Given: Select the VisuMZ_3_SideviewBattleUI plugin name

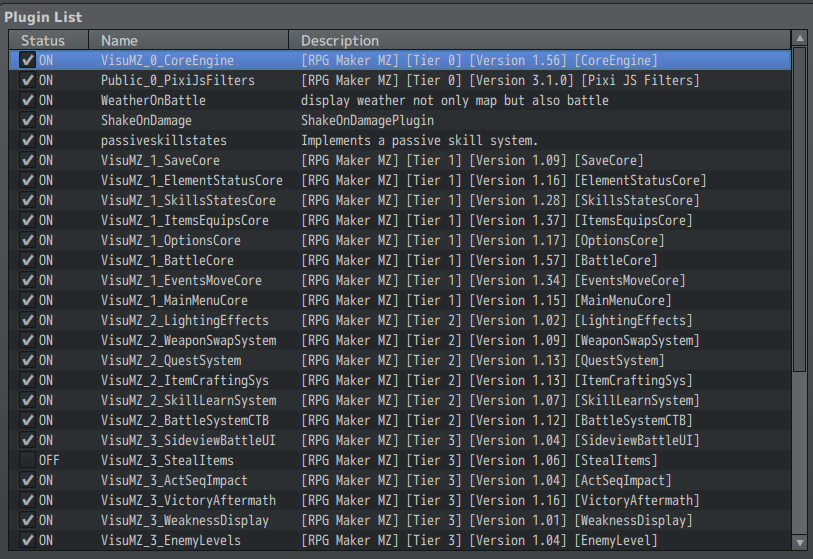Looking at the screenshot, I should coord(188,440).
